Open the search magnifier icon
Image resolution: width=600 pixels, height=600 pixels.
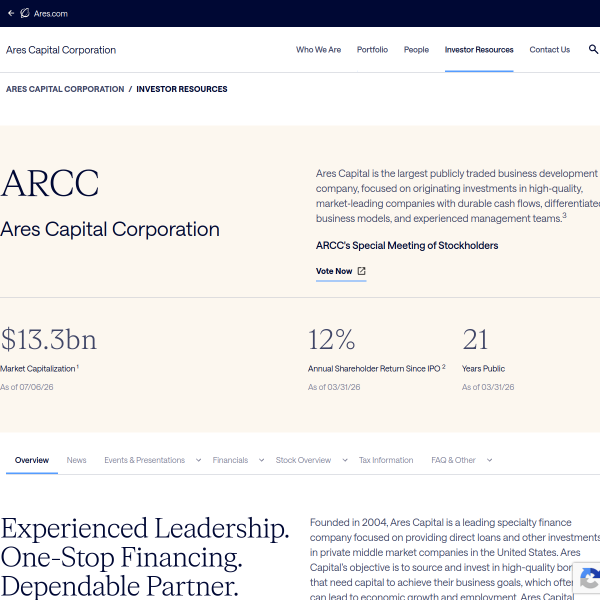593,49
